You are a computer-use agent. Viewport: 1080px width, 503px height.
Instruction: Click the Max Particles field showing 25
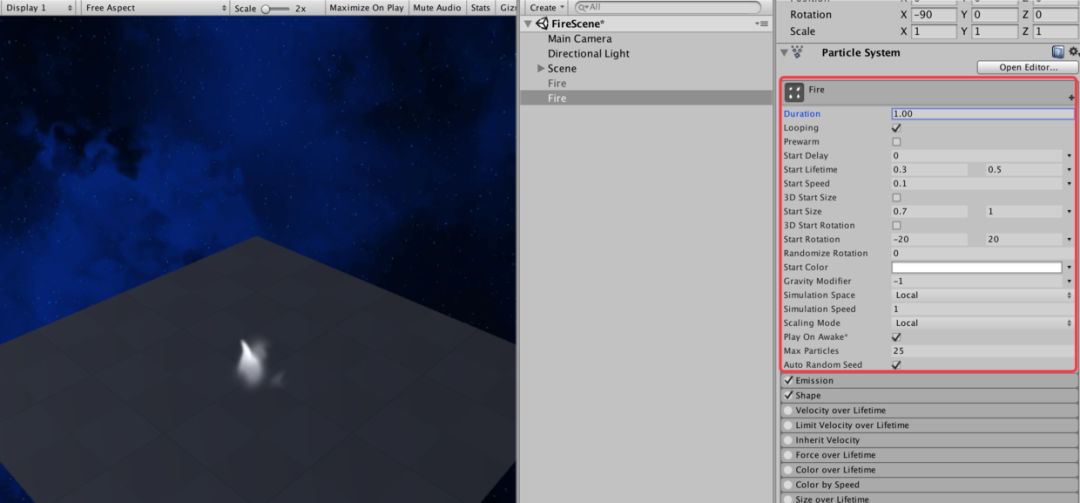coord(982,351)
